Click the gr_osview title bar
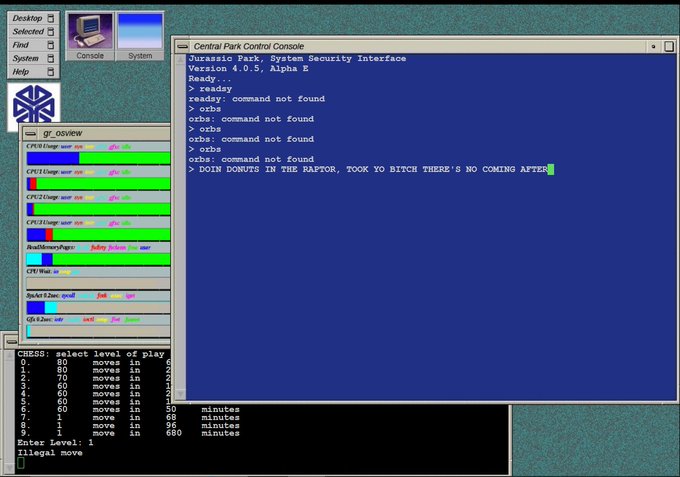Viewport: 680px width, 477px height. coord(104,133)
